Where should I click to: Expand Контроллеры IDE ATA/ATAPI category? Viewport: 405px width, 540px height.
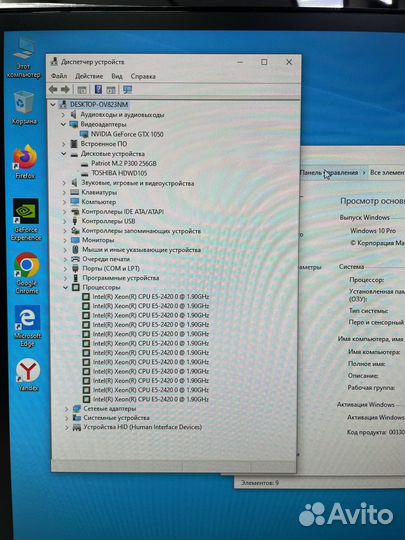(x=65, y=212)
